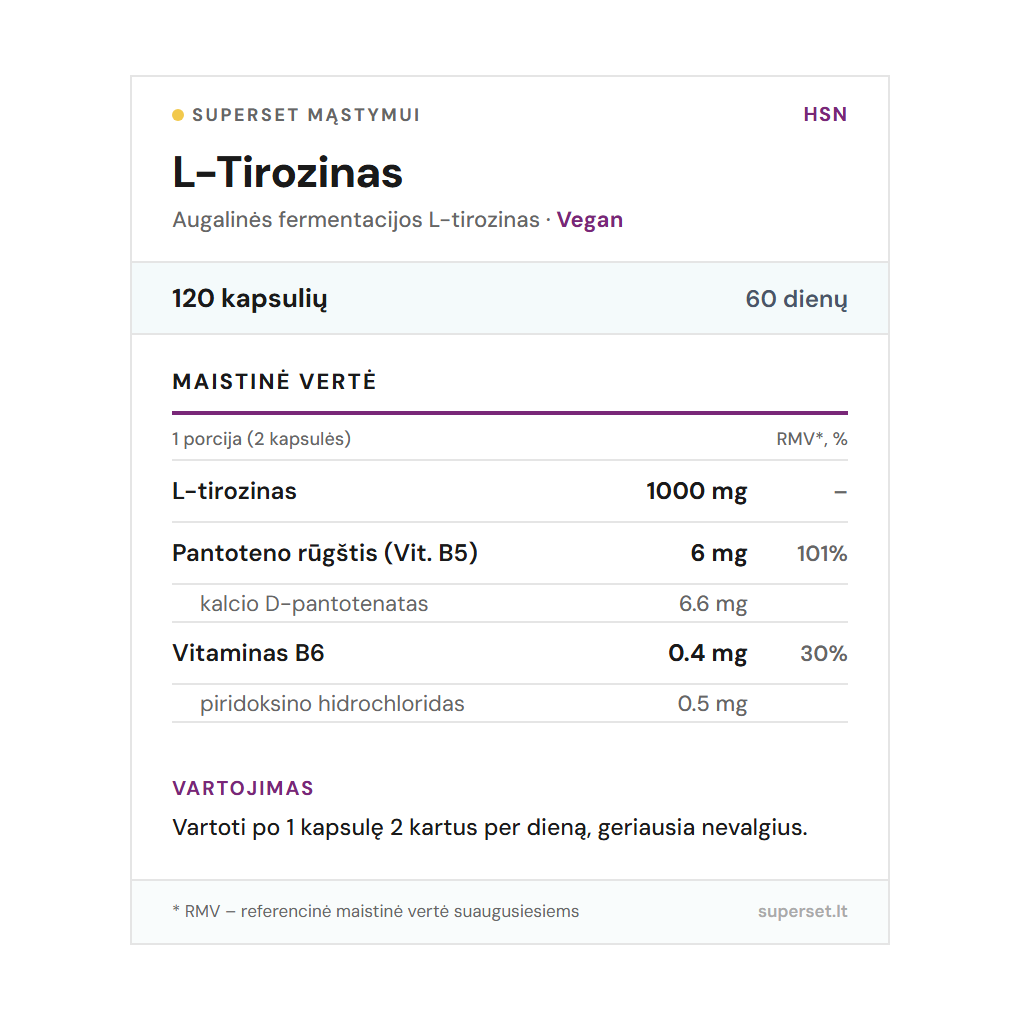1020x1020 pixels.
Task: Click the yellow dot before Superset Mąstymui
Action: point(178,115)
